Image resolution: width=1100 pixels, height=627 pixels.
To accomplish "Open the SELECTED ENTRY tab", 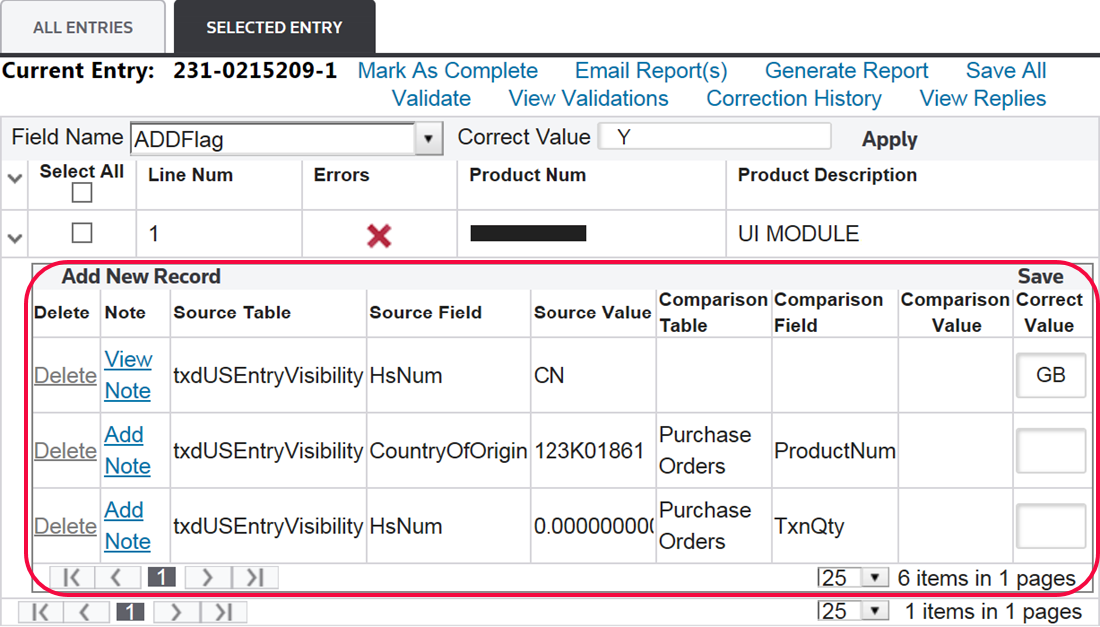I will (x=274, y=27).
